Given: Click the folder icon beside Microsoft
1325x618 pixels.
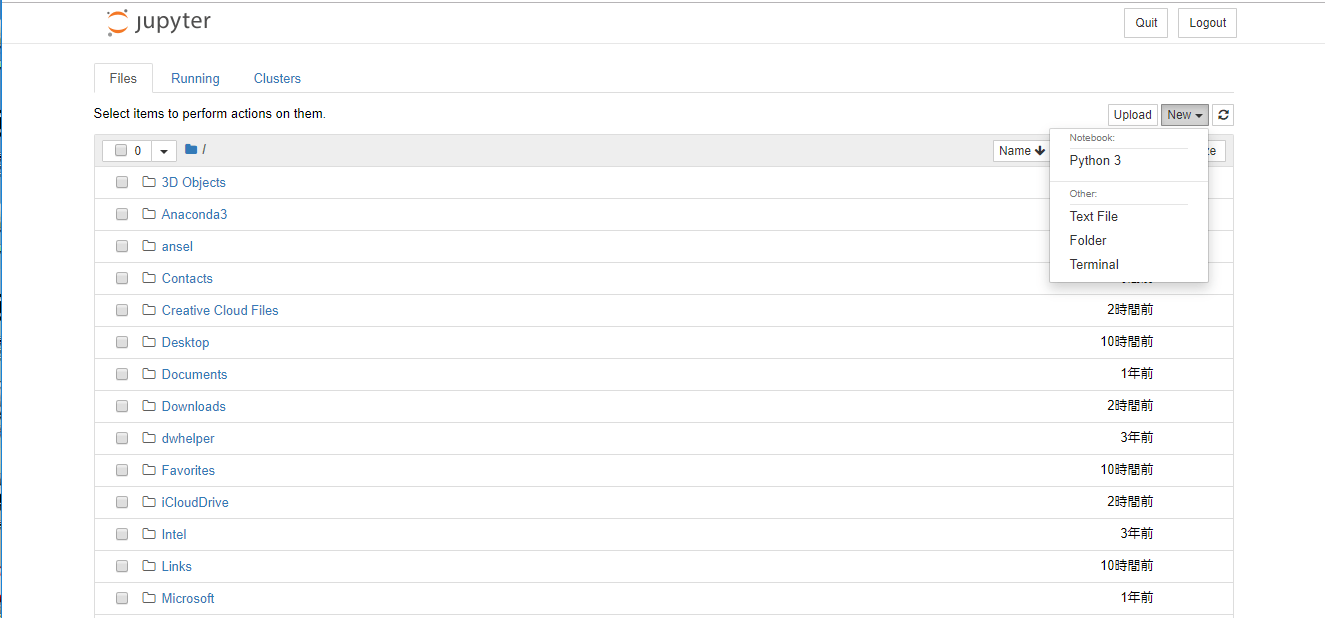Looking at the screenshot, I should coord(149,598).
